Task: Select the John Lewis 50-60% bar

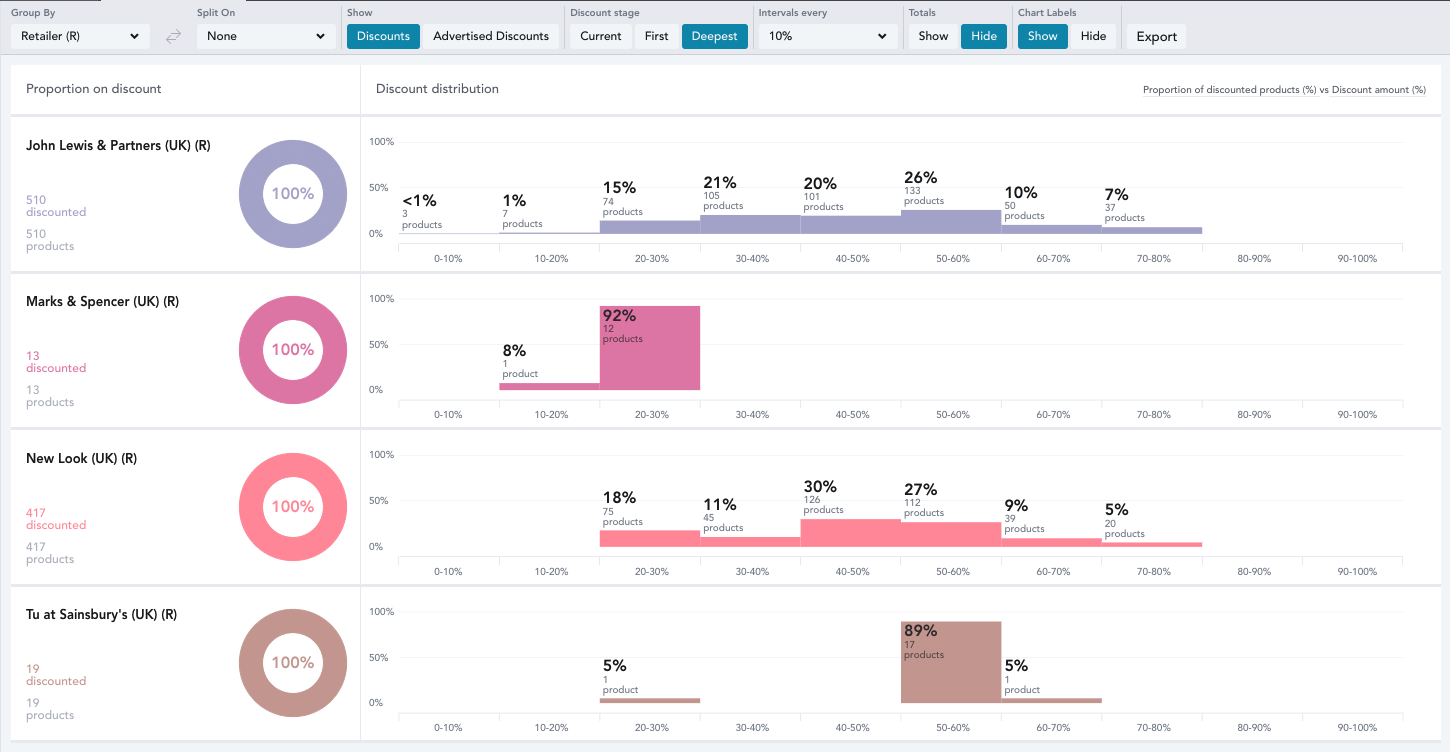Action: pyautogui.click(x=951, y=222)
